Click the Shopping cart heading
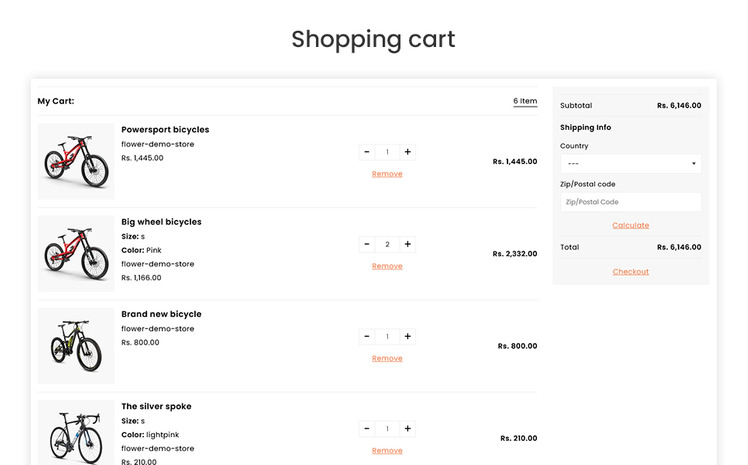 (374, 39)
